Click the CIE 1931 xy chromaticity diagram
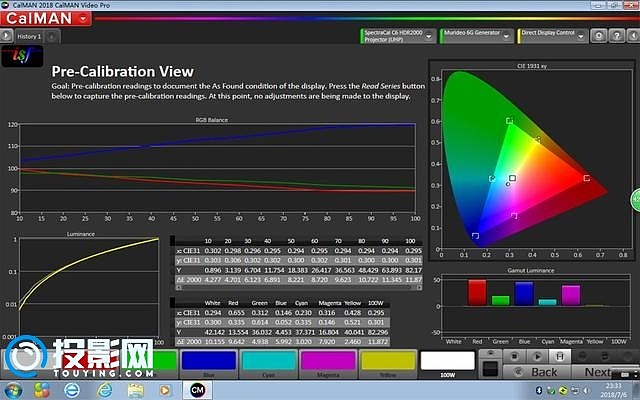 click(x=536, y=160)
